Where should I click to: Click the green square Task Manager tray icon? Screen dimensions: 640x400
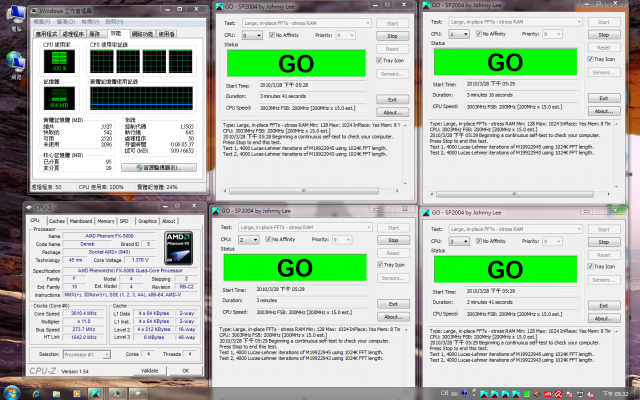(527, 394)
